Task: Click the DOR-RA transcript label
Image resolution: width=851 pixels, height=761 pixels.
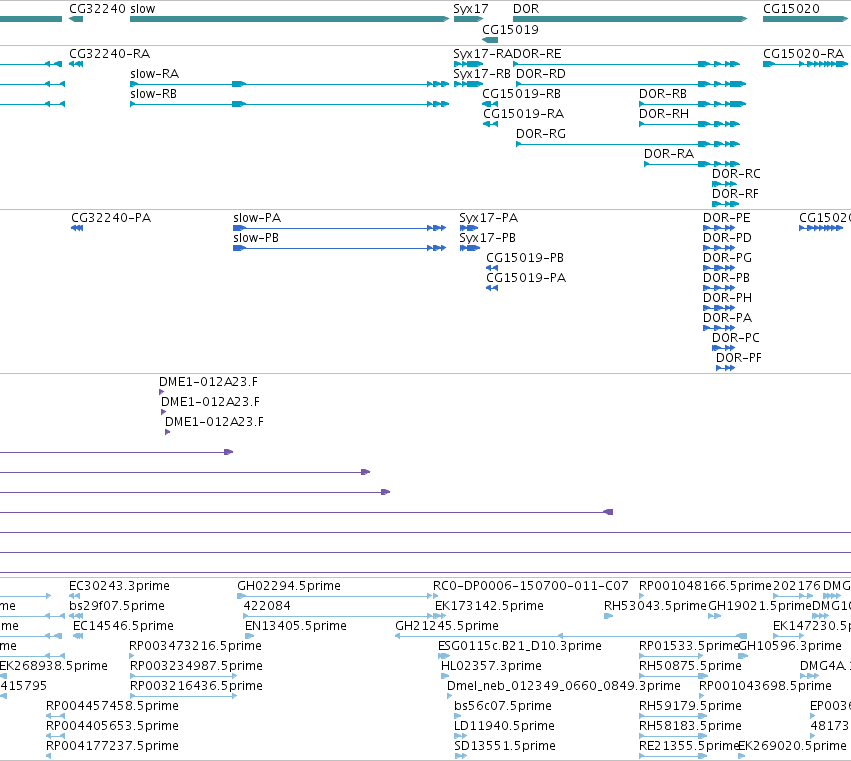Action: coord(669,154)
